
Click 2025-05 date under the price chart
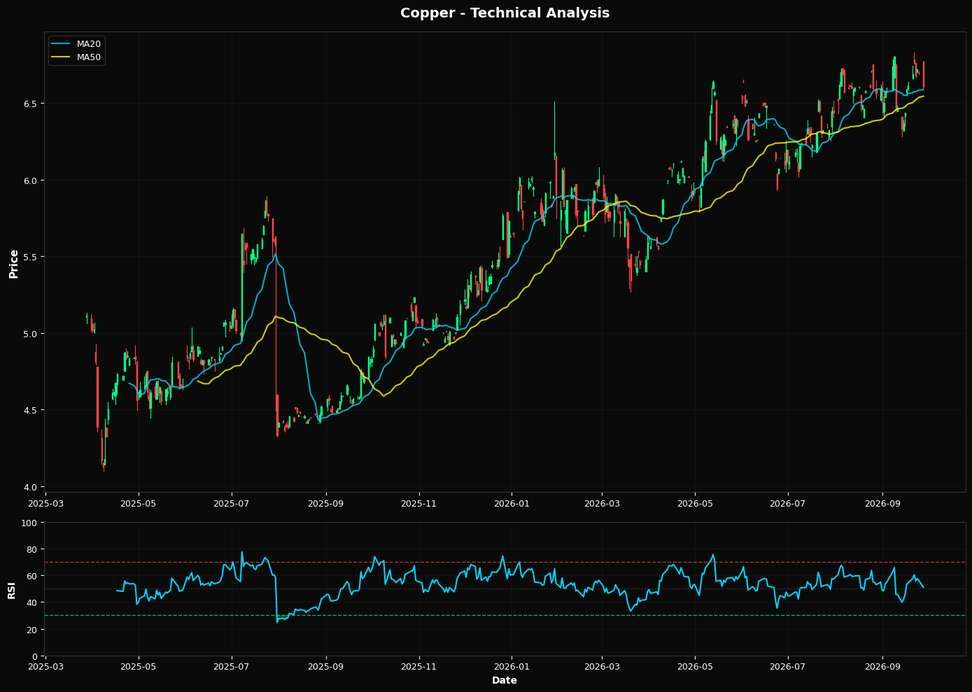[138, 504]
